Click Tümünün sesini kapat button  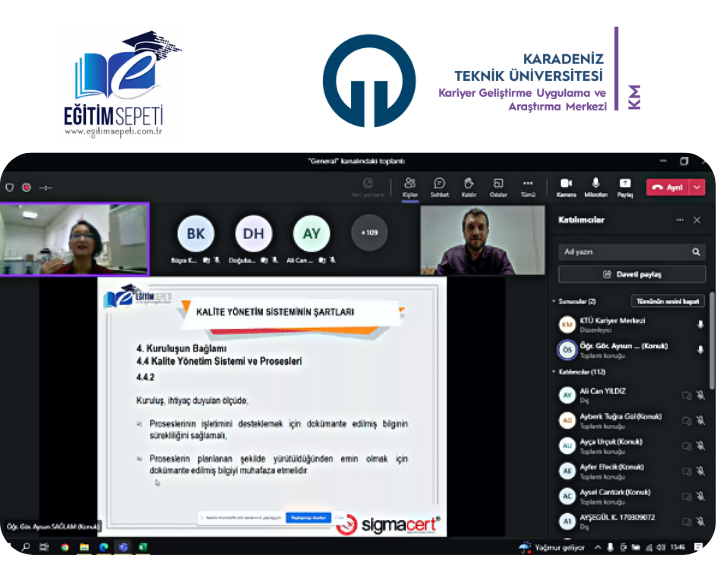667,300
